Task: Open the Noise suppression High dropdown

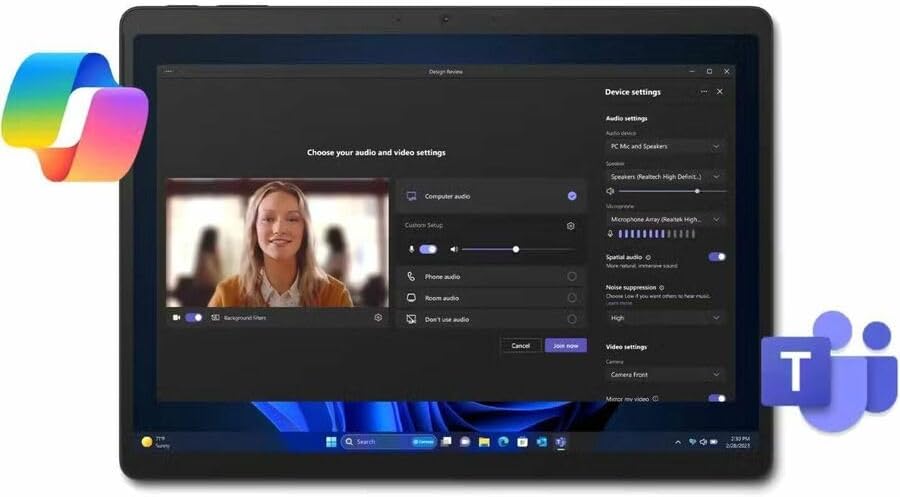Action: pos(665,317)
